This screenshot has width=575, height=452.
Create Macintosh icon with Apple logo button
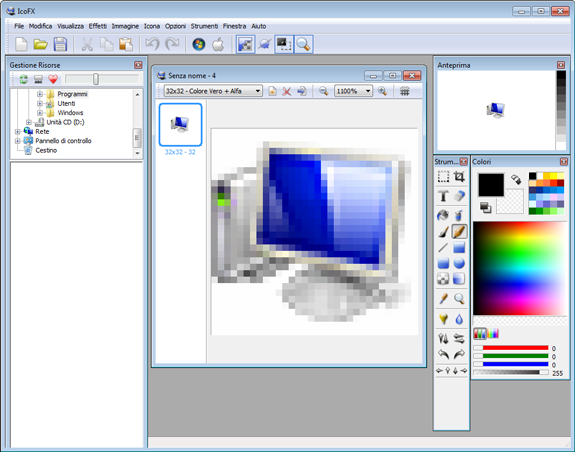pos(218,44)
